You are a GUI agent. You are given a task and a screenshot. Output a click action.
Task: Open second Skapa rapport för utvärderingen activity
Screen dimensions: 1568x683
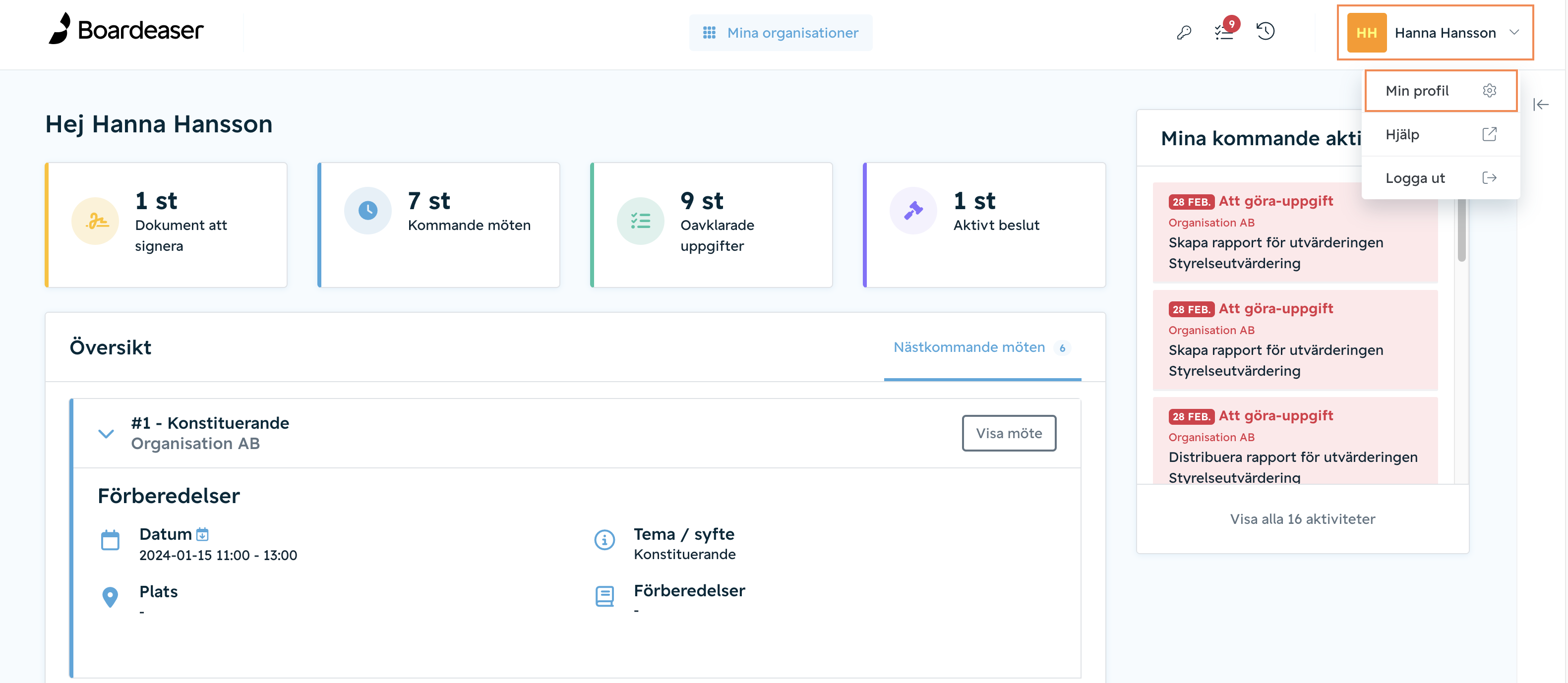(1295, 340)
